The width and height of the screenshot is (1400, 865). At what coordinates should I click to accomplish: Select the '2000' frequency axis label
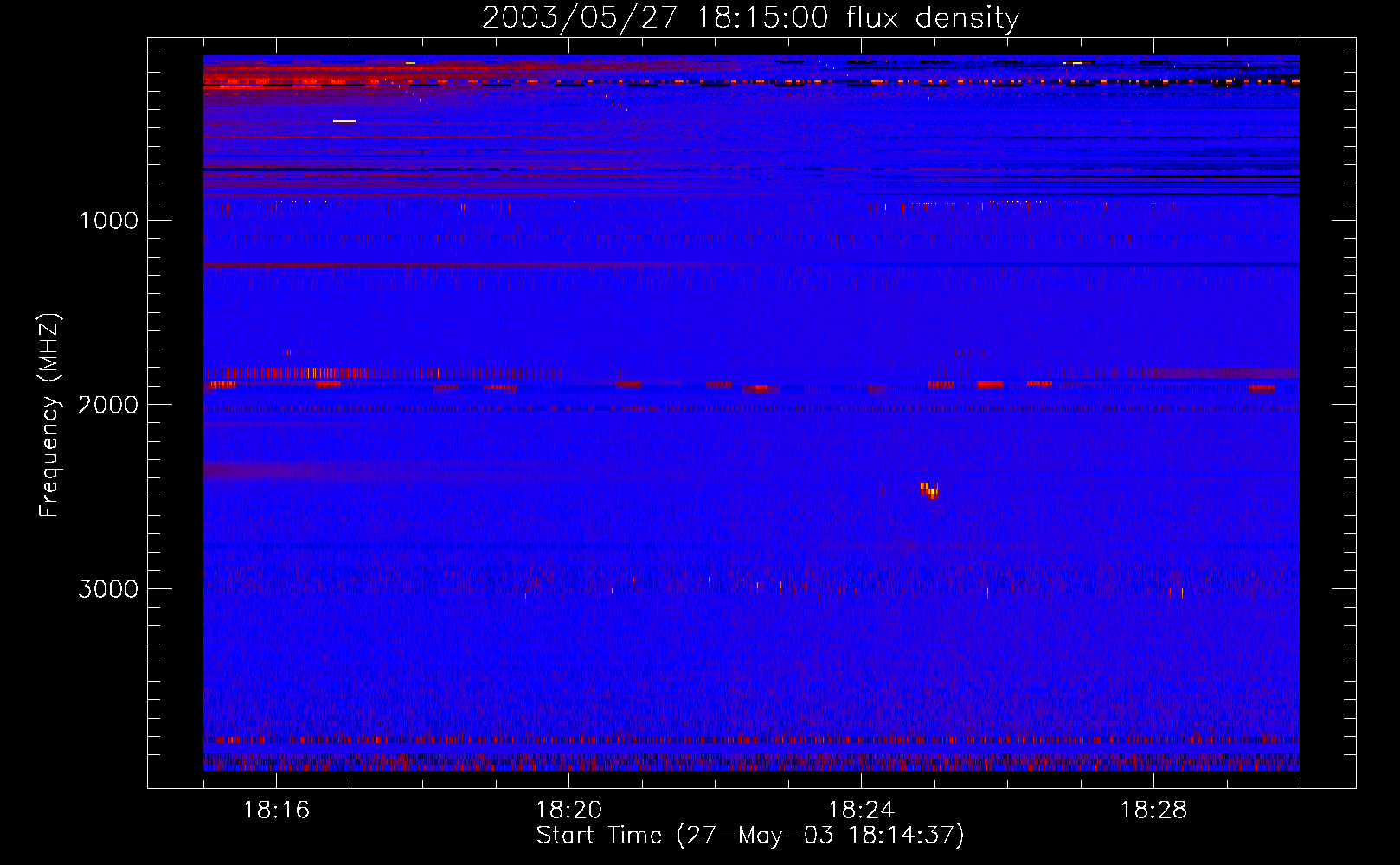point(108,405)
